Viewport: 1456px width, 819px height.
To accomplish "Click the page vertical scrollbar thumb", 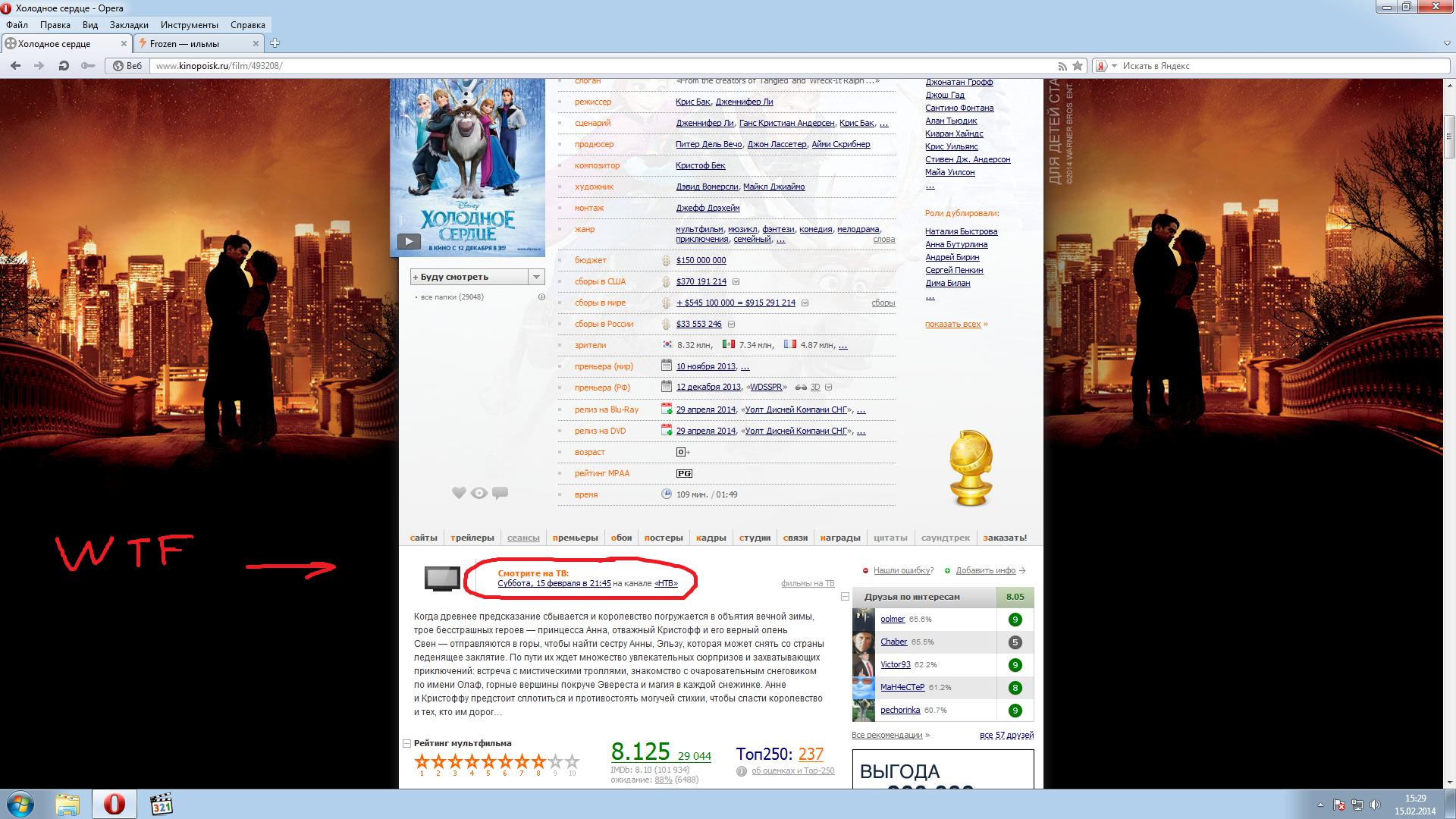I will coord(1449,136).
